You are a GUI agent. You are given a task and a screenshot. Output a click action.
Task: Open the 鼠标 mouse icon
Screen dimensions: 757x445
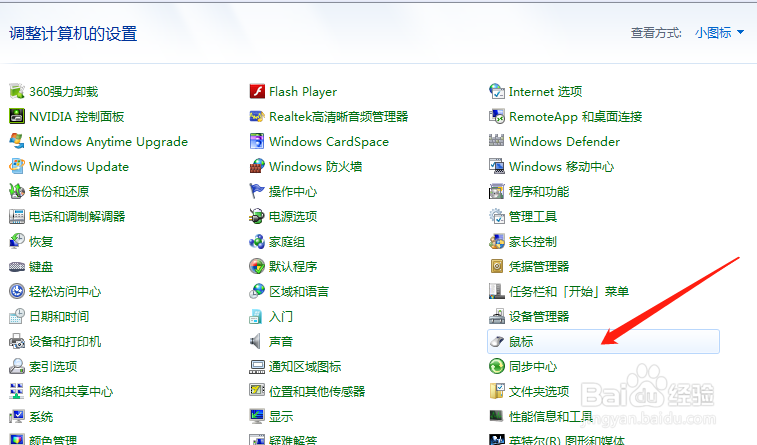point(497,342)
